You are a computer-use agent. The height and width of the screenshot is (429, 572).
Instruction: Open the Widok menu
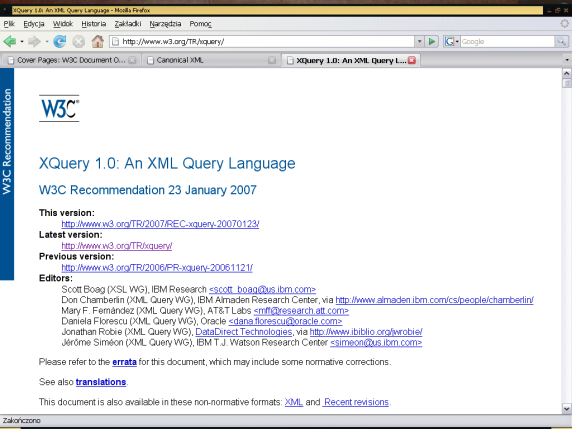click(x=63, y=24)
